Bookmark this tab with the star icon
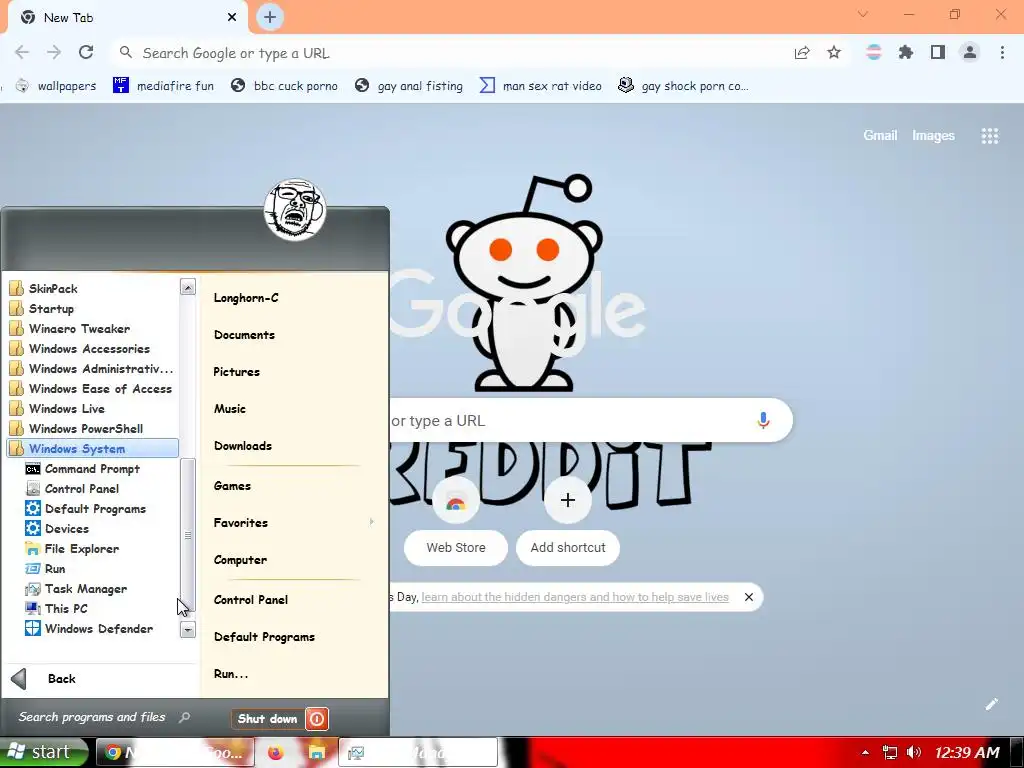1024x768 pixels. pos(834,53)
